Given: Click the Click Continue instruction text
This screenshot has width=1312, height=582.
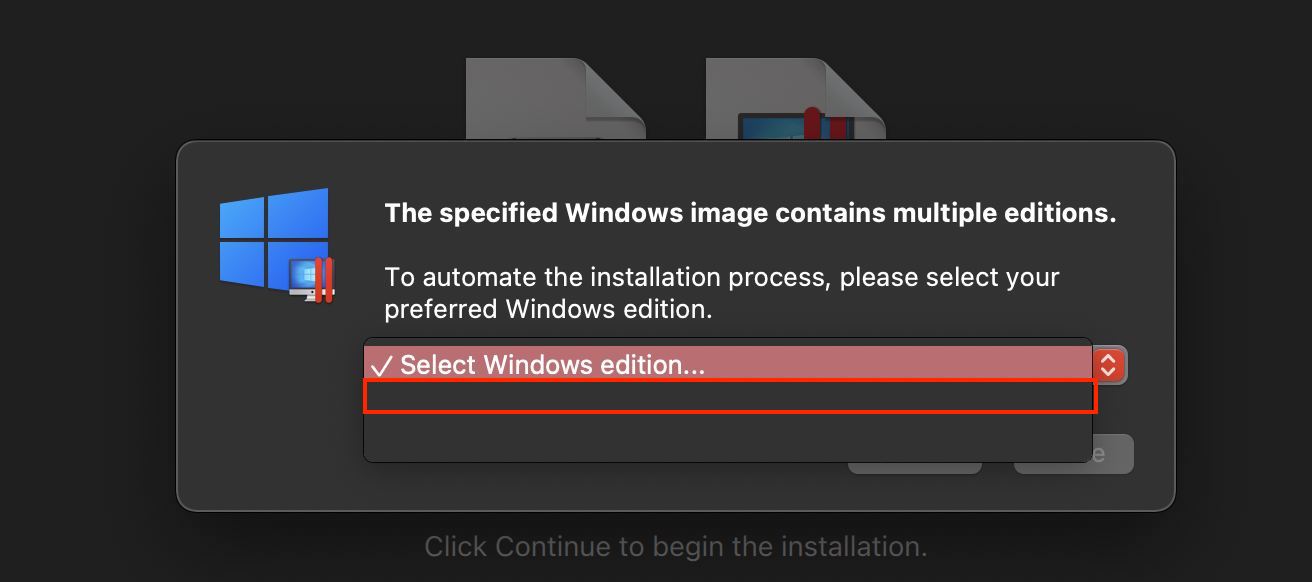Looking at the screenshot, I should point(675,546).
